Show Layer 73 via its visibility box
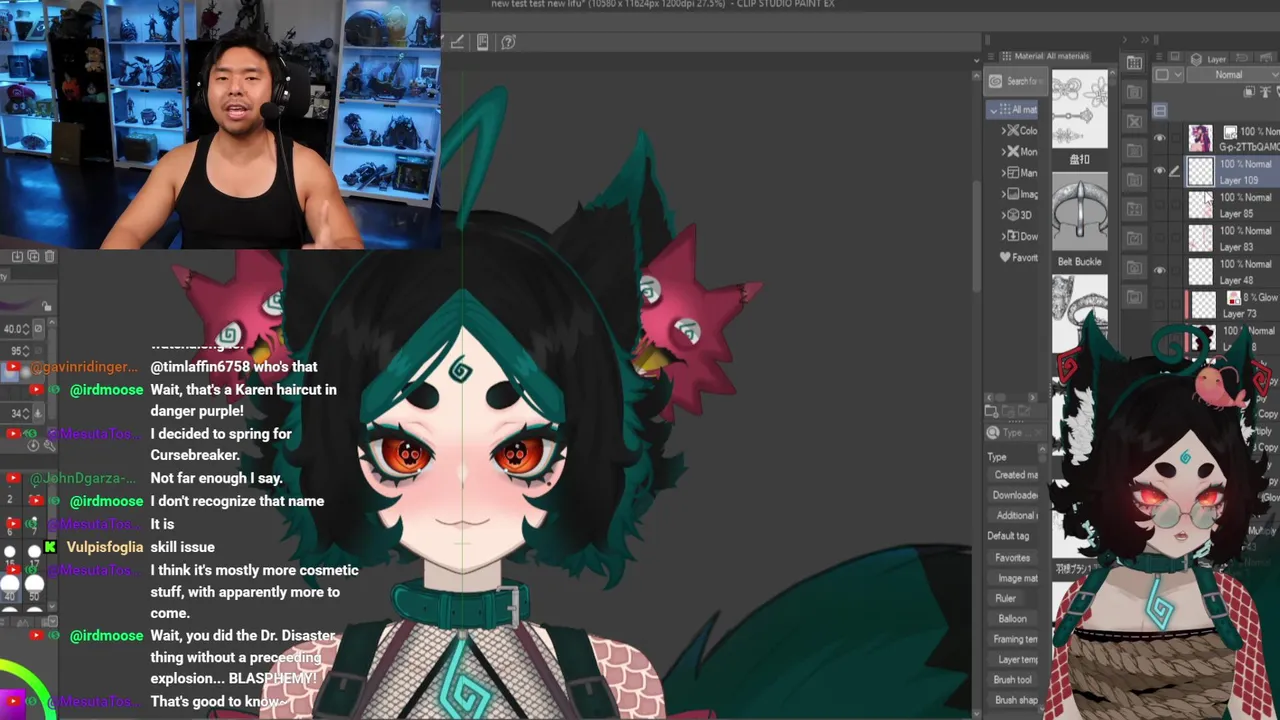This screenshot has height=720, width=1280. tap(1160, 304)
